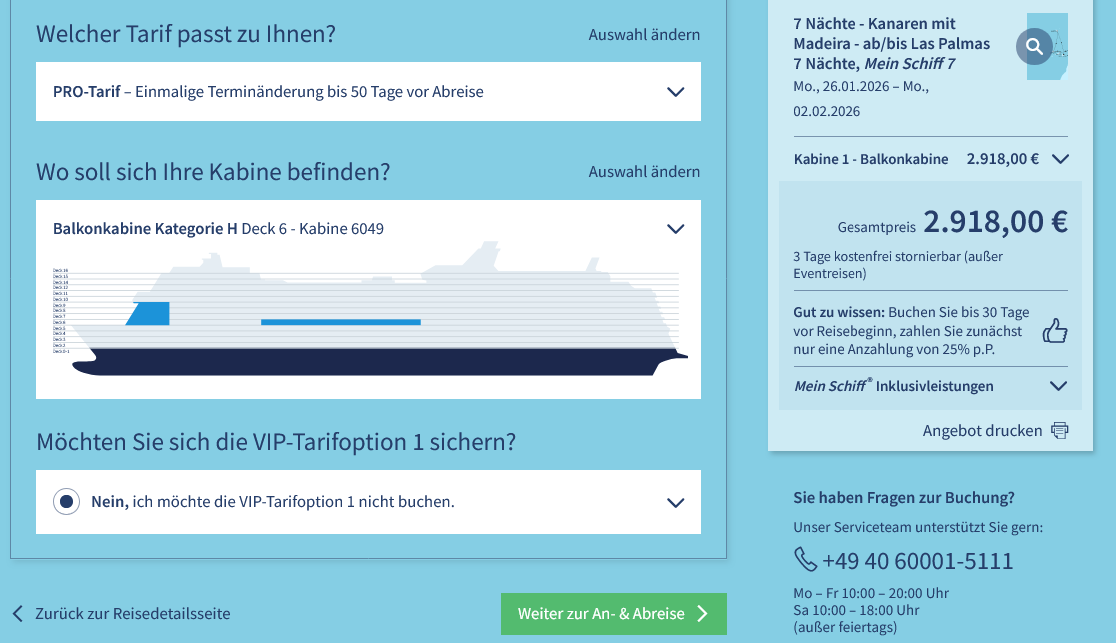The image size is (1116, 643).
Task: Expand Mein Schiff Inklusivleistungen section
Action: pos(1058,386)
